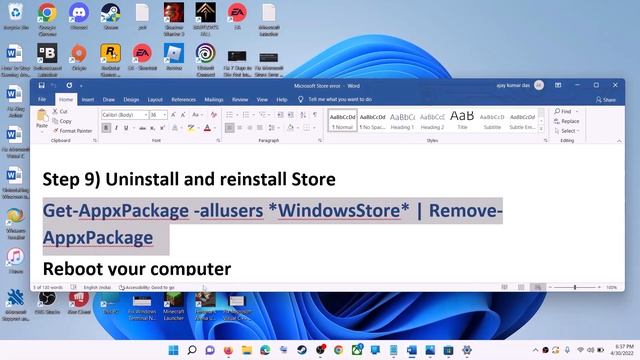Switch to the Design tab
The image size is (640, 360).
point(131,99)
